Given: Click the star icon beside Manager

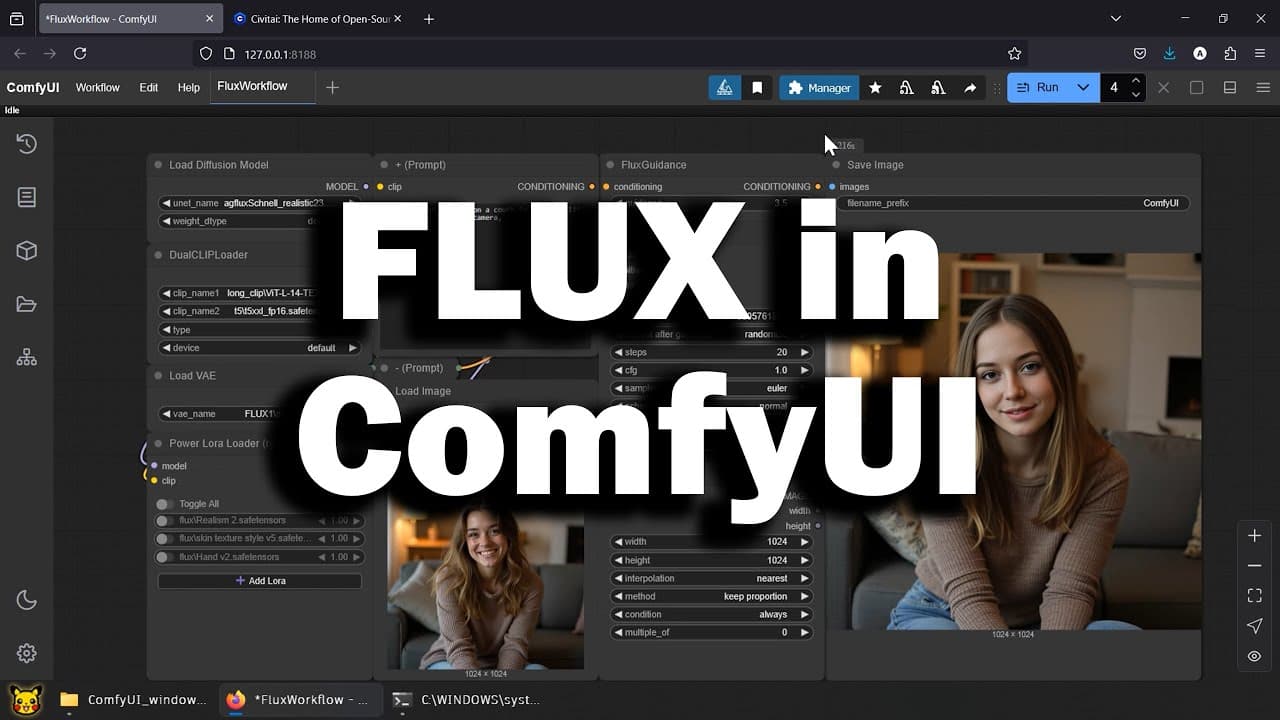Looking at the screenshot, I should coord(875,88).
